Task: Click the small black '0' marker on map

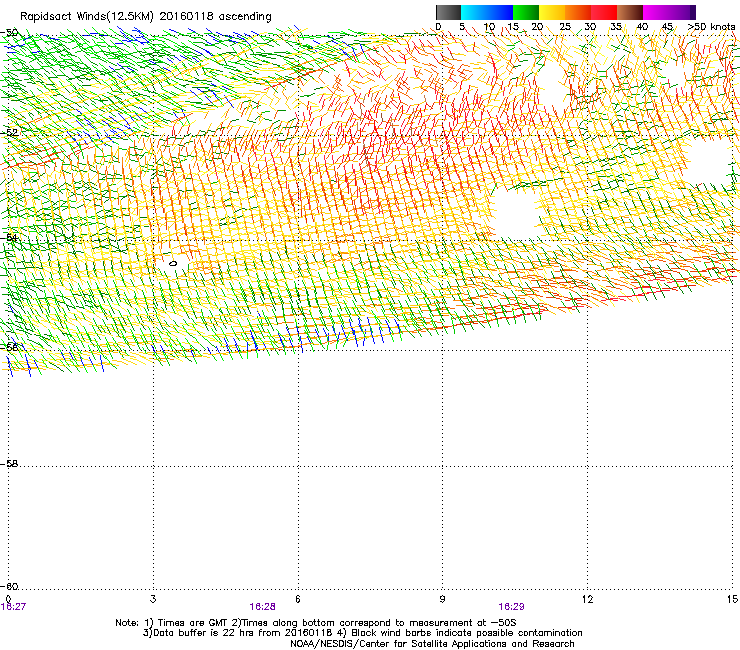Action: point(173,263)
